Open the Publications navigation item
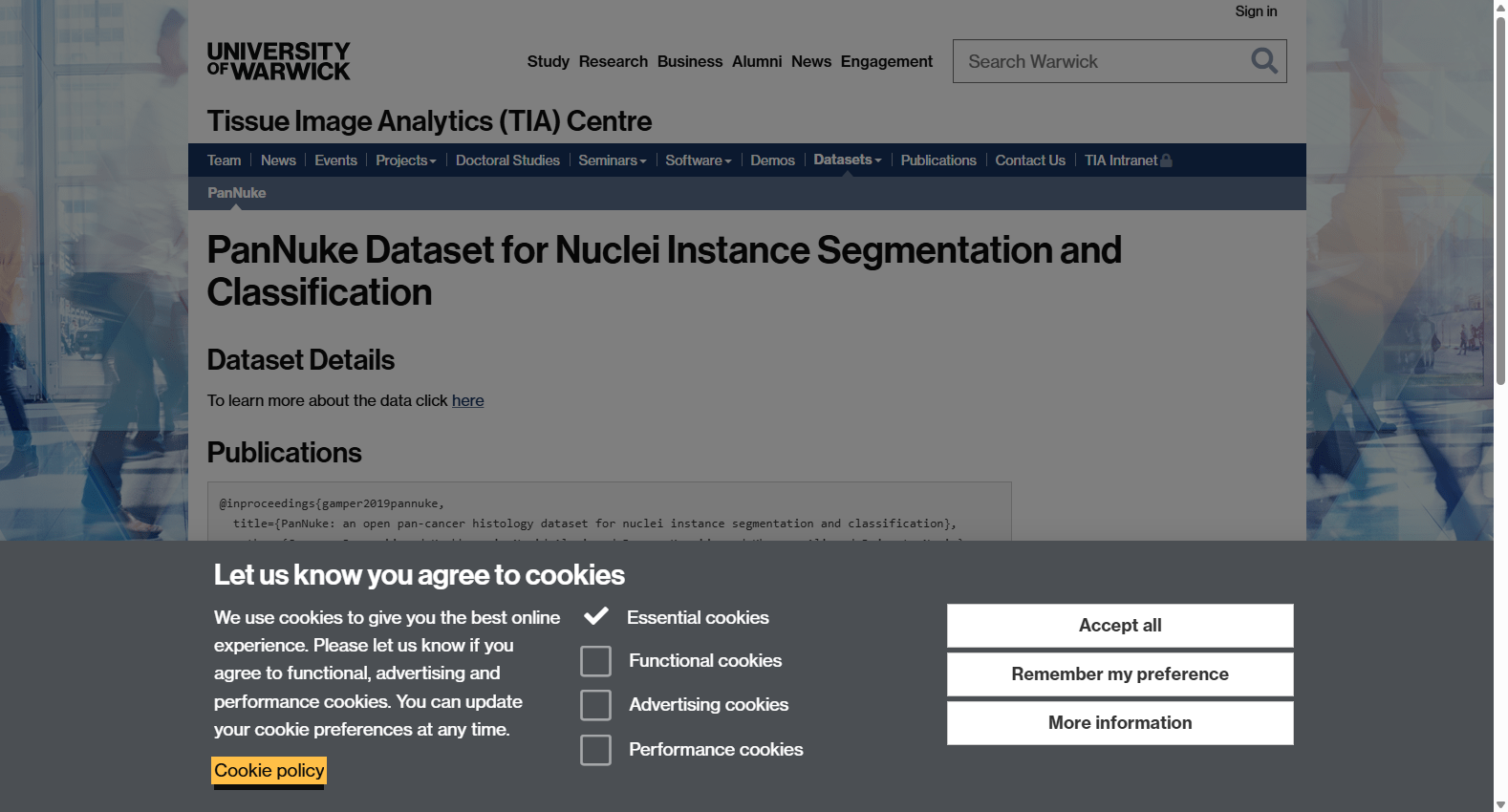The image size is (1508, 812). coord(938,160)
